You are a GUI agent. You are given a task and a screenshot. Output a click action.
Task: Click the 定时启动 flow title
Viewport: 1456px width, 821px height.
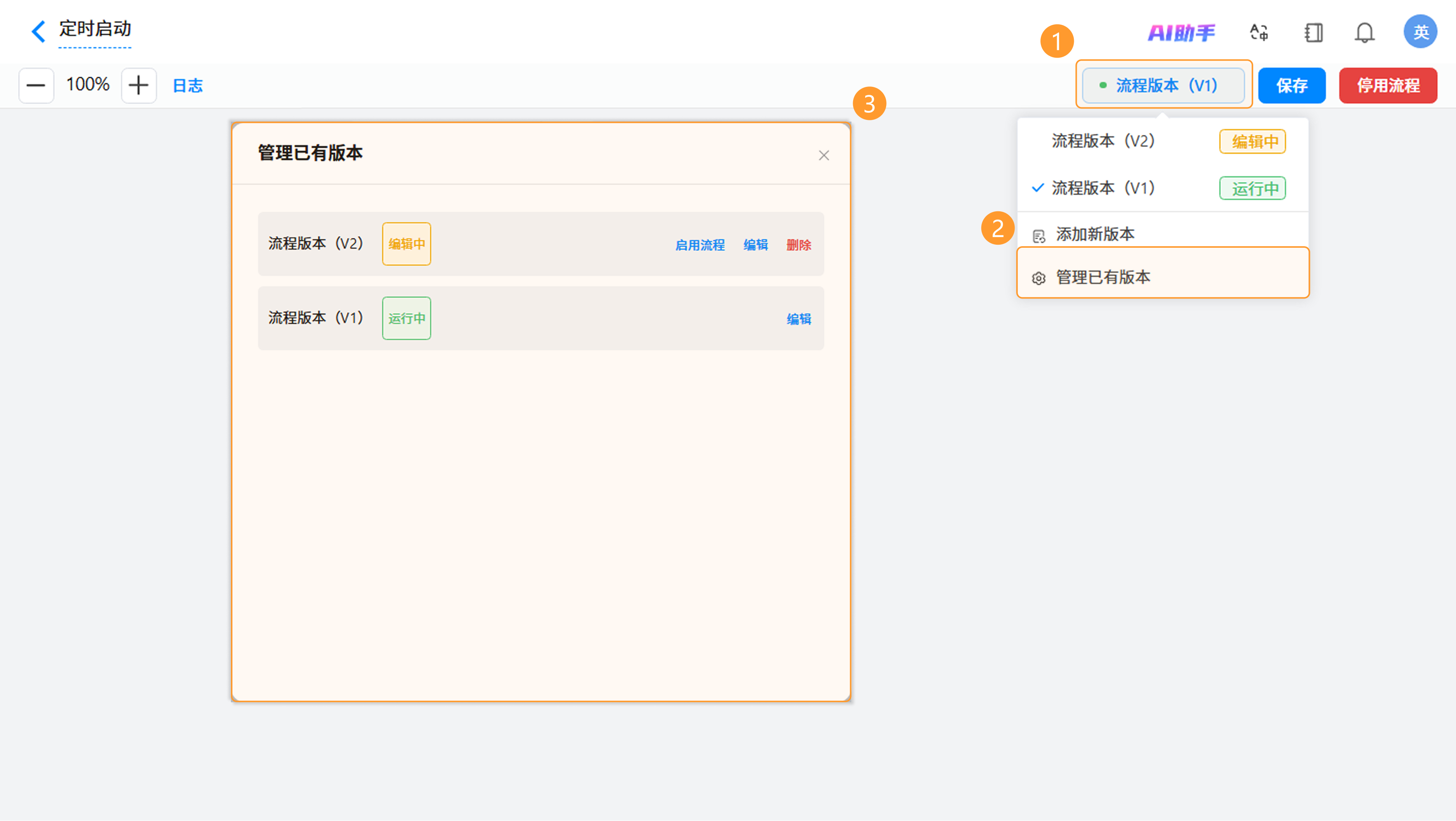pos(95,29)
